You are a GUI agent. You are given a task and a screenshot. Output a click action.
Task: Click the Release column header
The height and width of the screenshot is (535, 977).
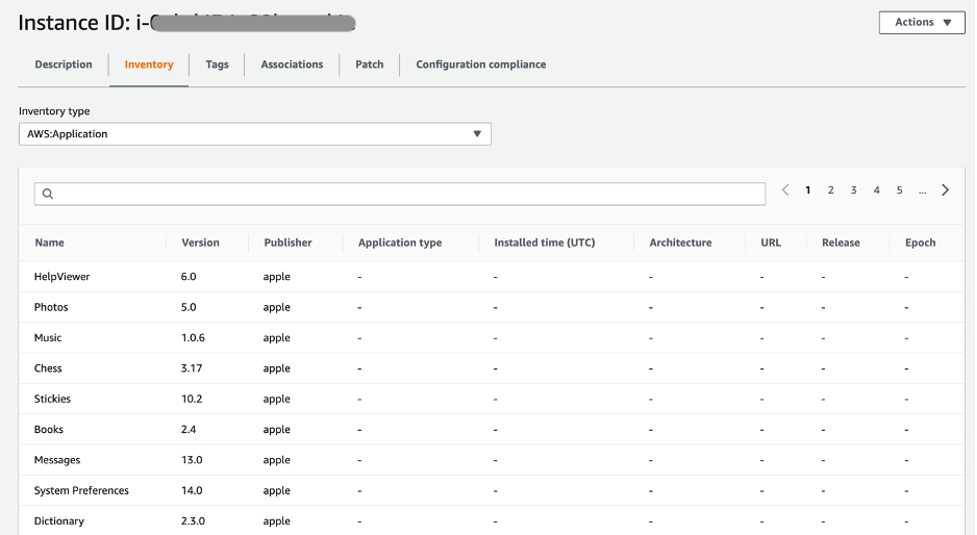pyautogui.click(x=841, y=242)
